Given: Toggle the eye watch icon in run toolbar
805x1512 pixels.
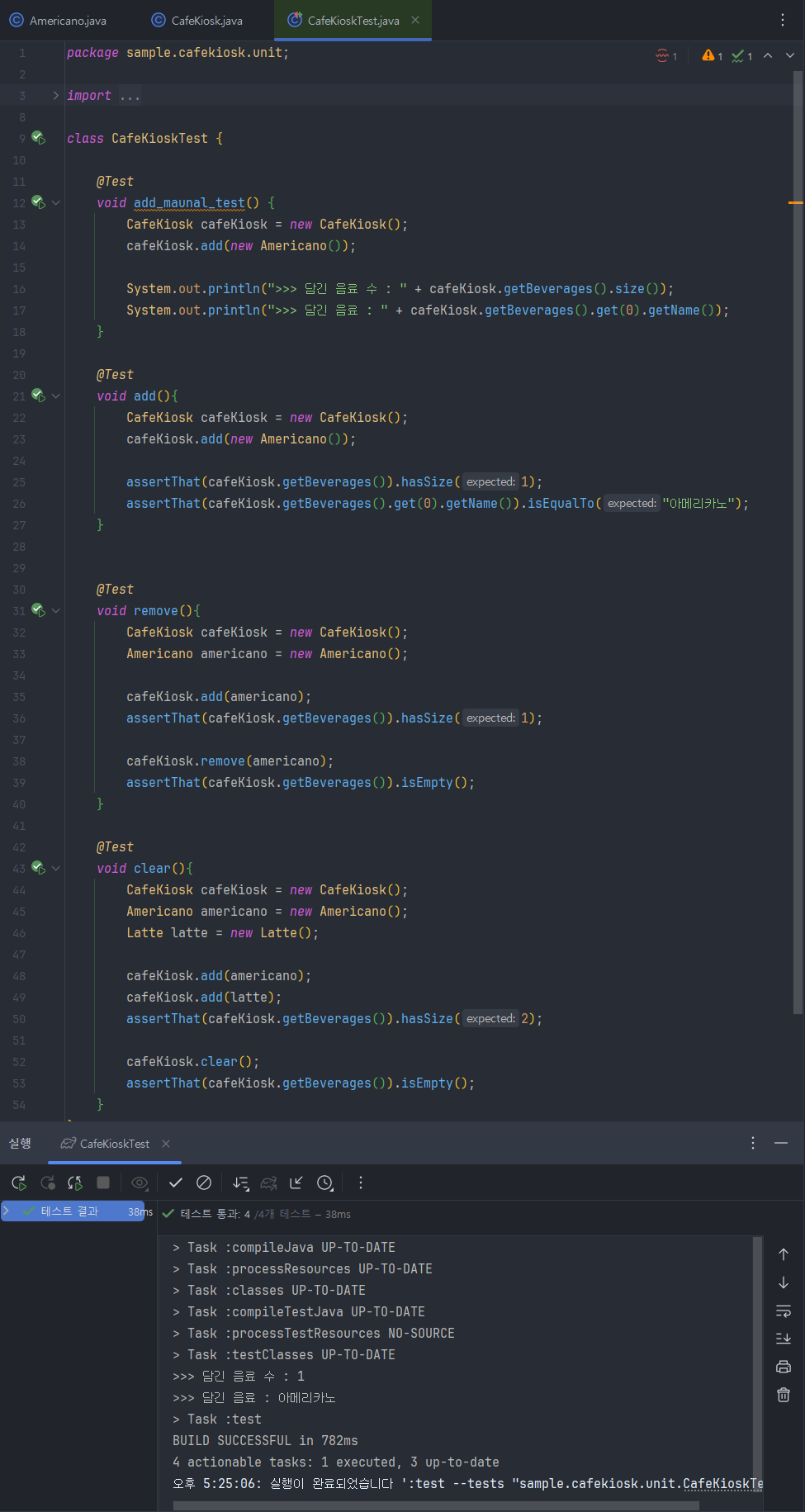Looking at the screenshot, I should 140,1183.
